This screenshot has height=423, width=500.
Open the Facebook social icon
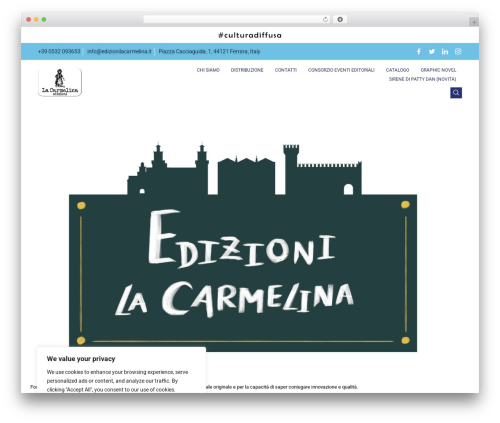[419, 51]
